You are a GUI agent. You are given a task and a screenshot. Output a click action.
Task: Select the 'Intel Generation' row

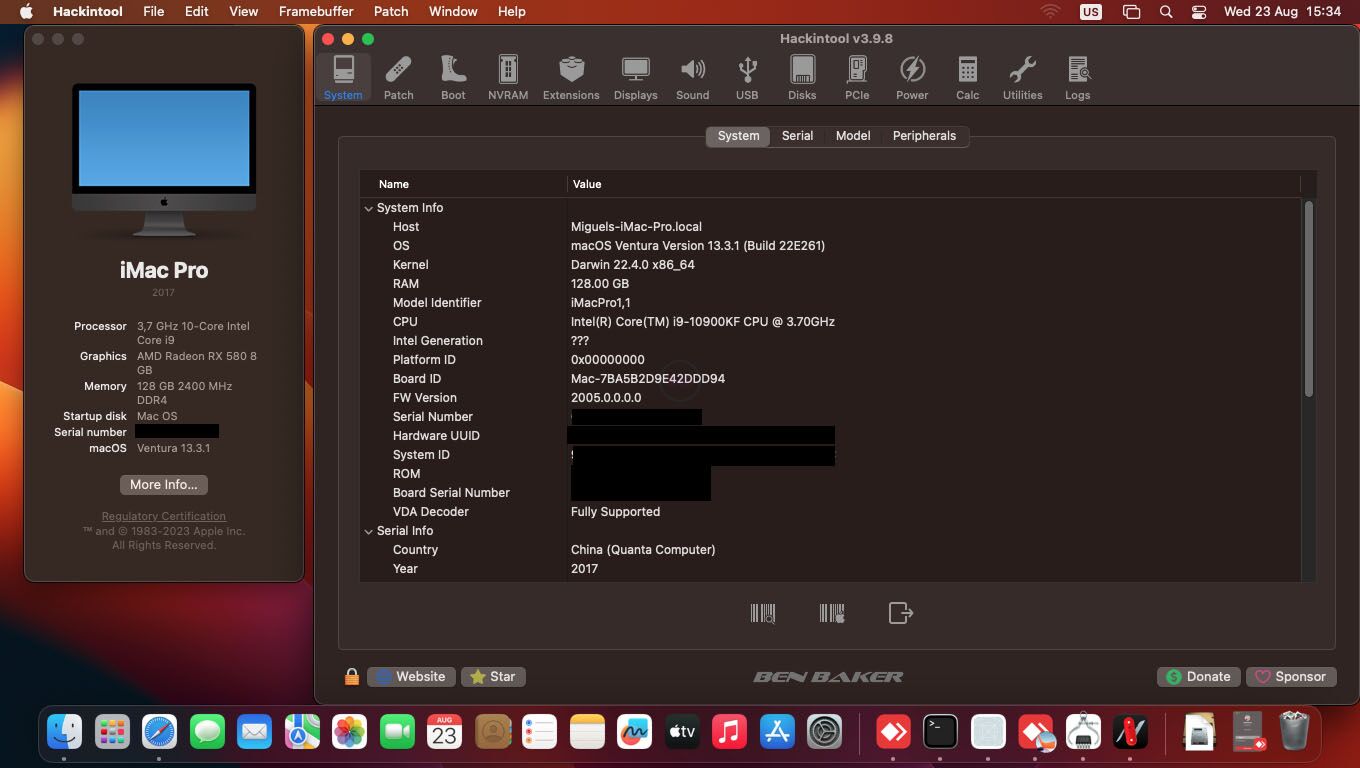click(x=831, y=341)
